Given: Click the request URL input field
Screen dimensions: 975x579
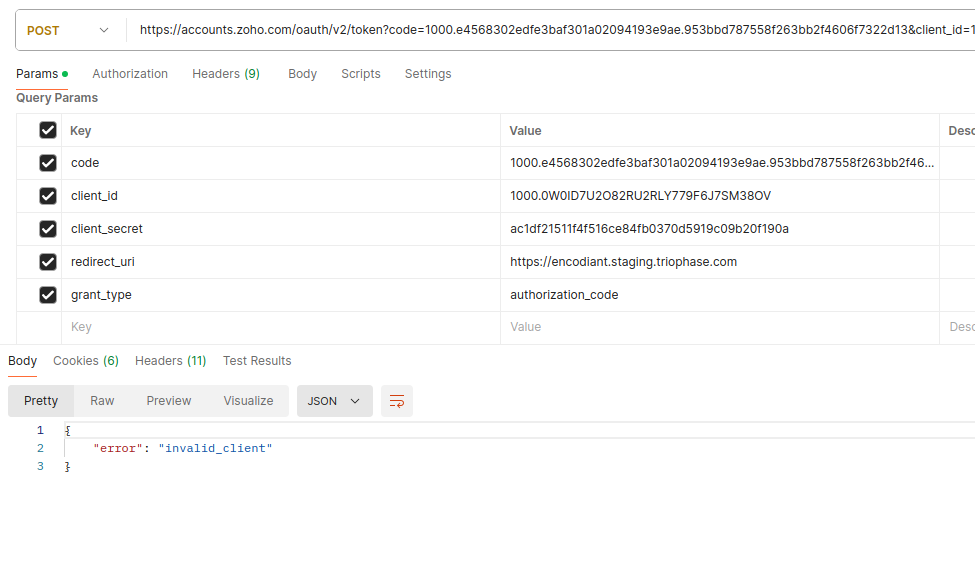Looking at the screenshot, I should (550, 31).
